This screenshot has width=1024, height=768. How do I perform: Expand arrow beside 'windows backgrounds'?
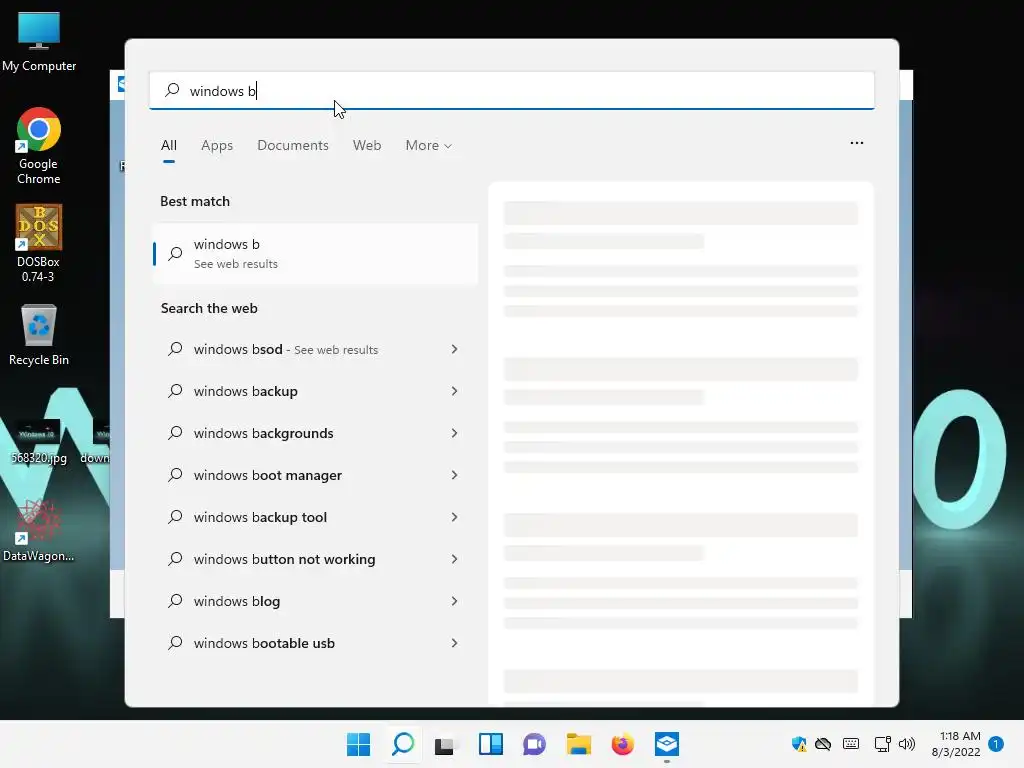(455, 433)
